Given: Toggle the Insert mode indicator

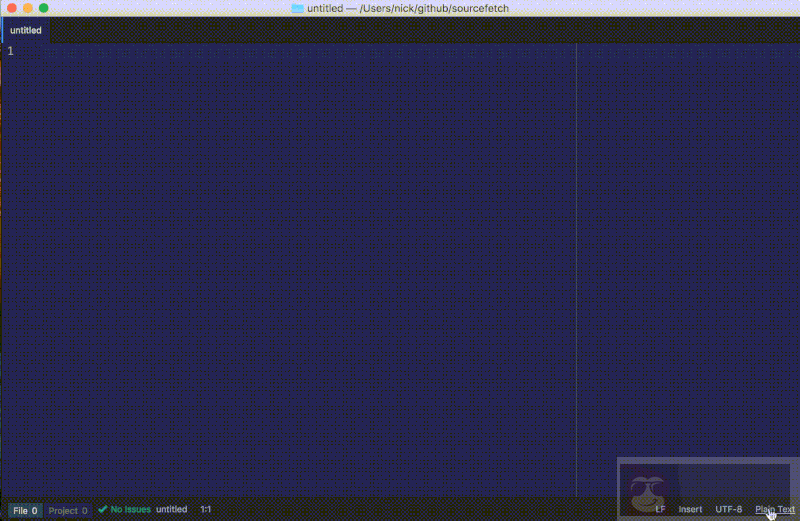Looking at the screenshot, I should [690, 509].
